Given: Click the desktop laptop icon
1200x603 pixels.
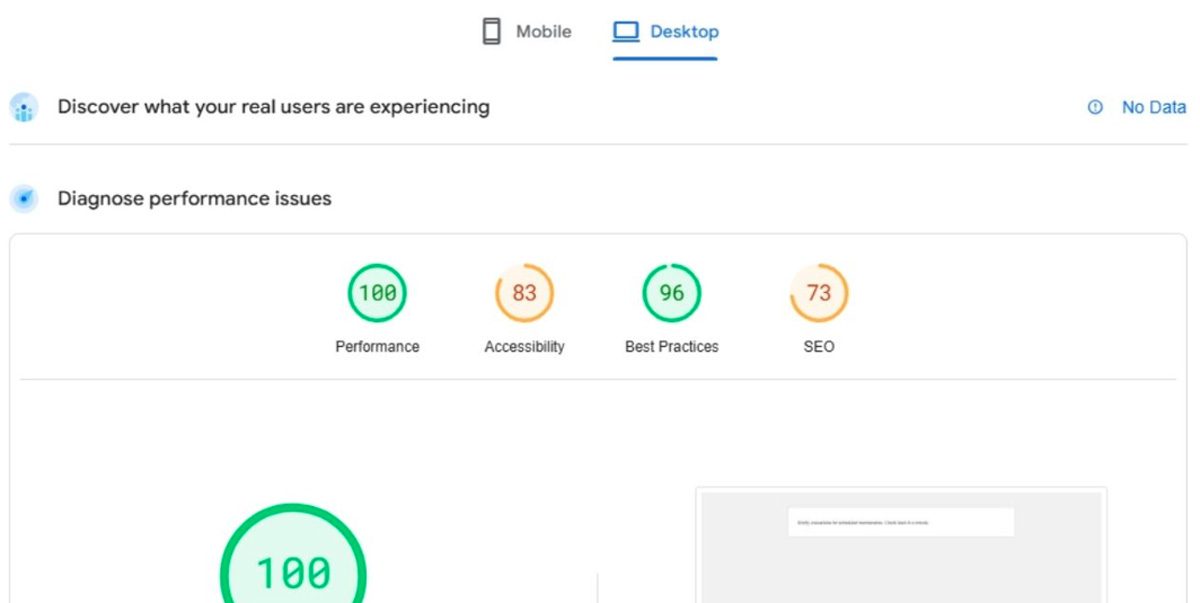Looking at the screenshot, I should [x=626, y=32].
